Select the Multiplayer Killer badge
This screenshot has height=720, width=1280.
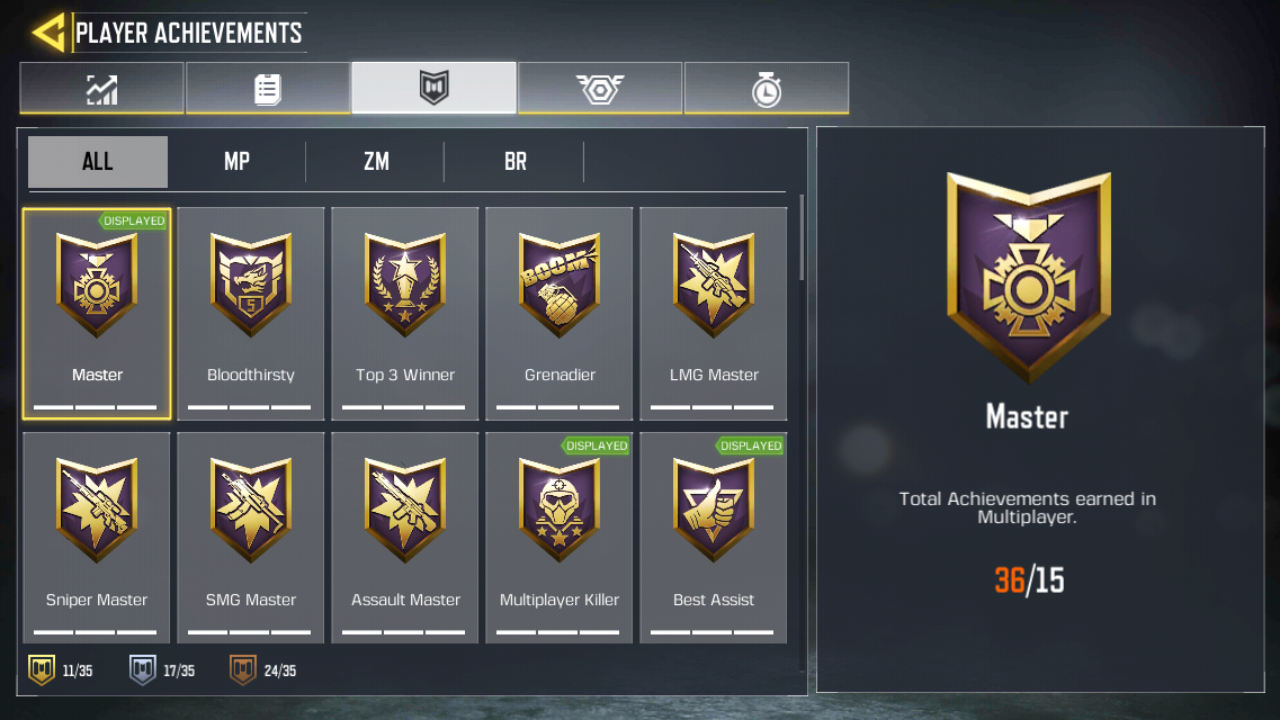coord(560,538)
